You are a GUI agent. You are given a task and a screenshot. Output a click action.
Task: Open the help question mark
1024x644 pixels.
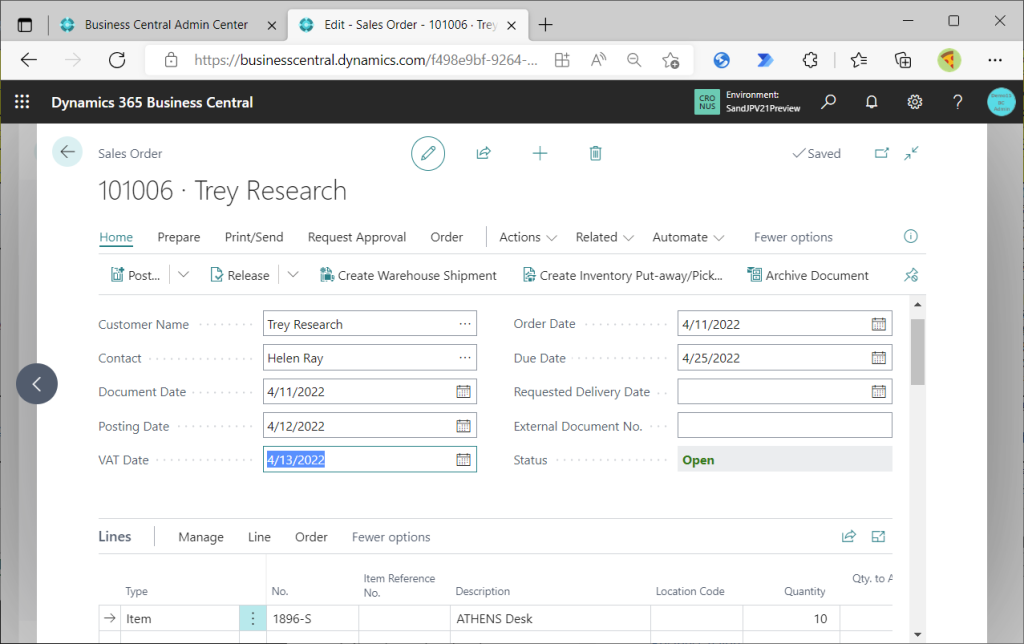(957, 102)
